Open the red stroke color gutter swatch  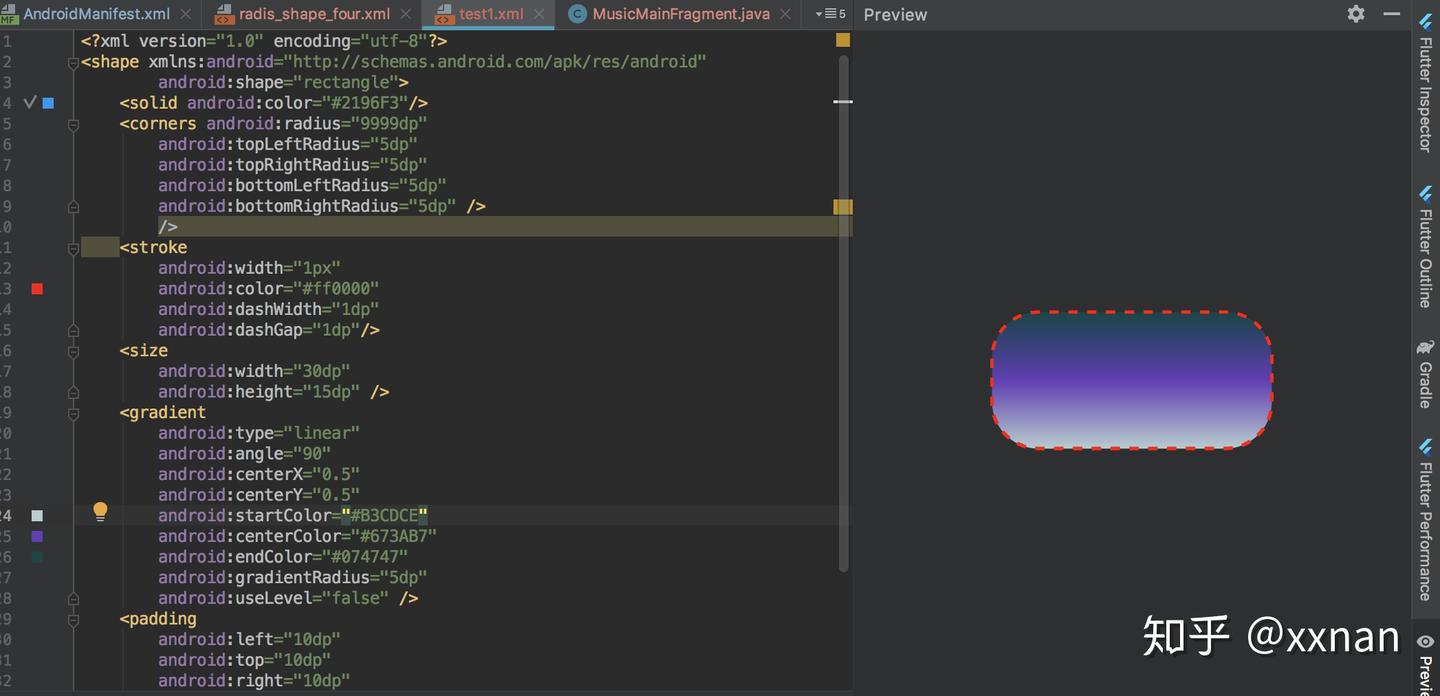pyautogui.click(x=37, y=289)
